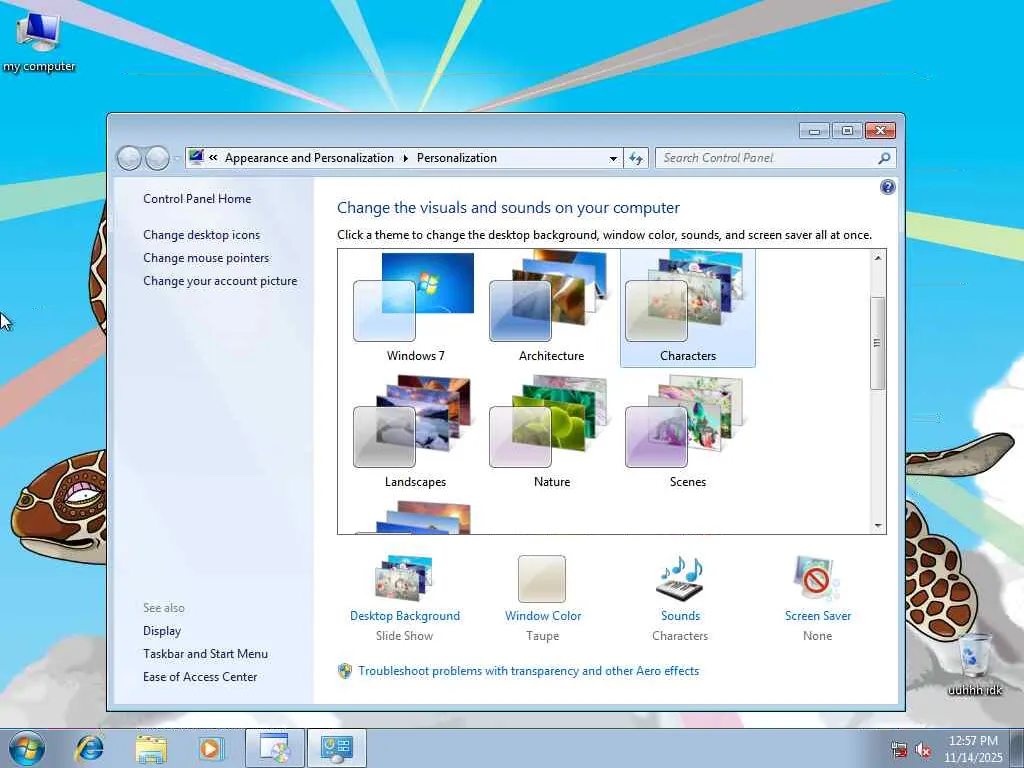Click the Desktop Background slideshow icon
Image resolution: width=1024 pixels, height=768 pixels.
[x=404, y=579]
